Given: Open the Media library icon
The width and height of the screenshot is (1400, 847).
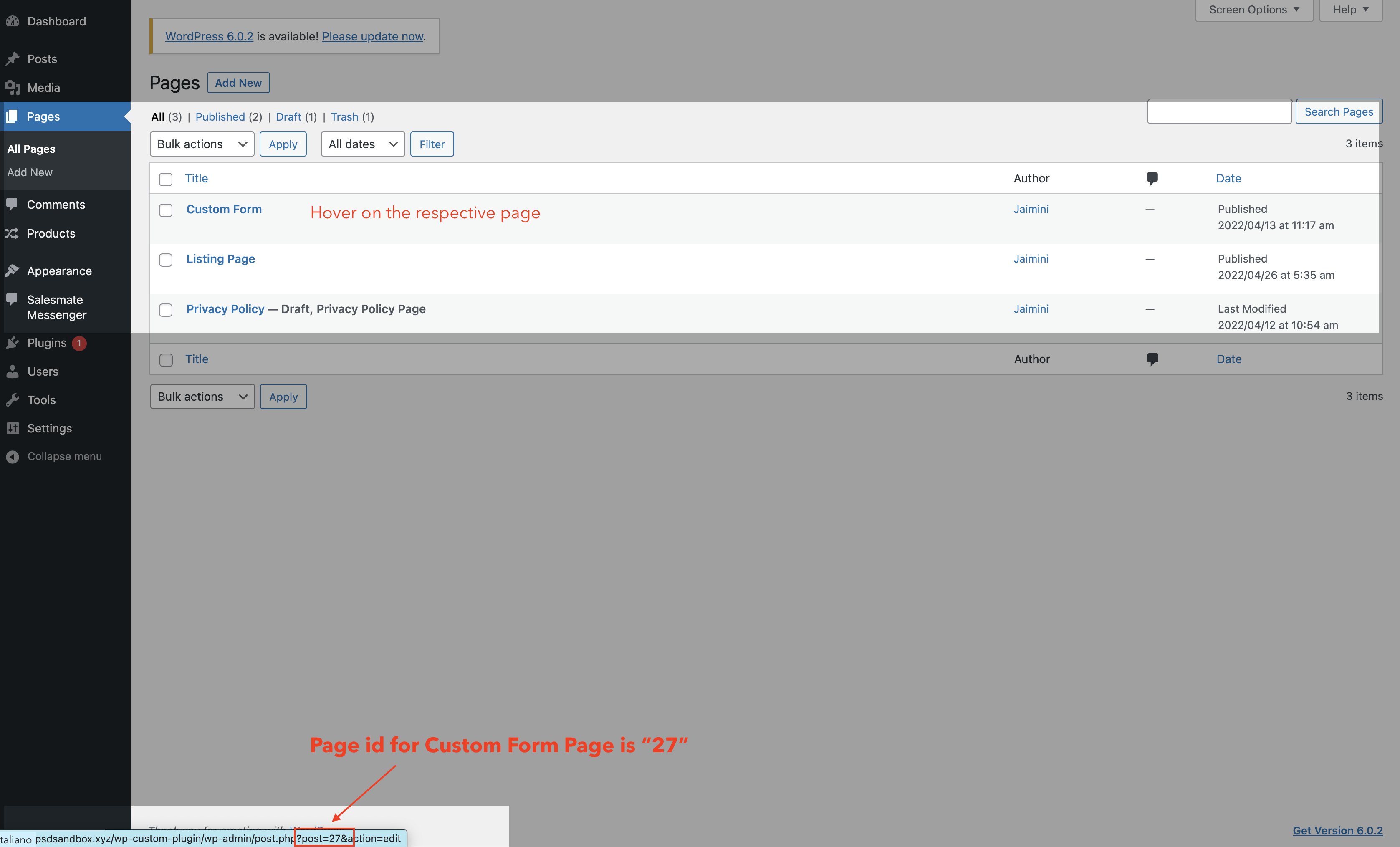Looking at the screenshot, I should (13, 88).
